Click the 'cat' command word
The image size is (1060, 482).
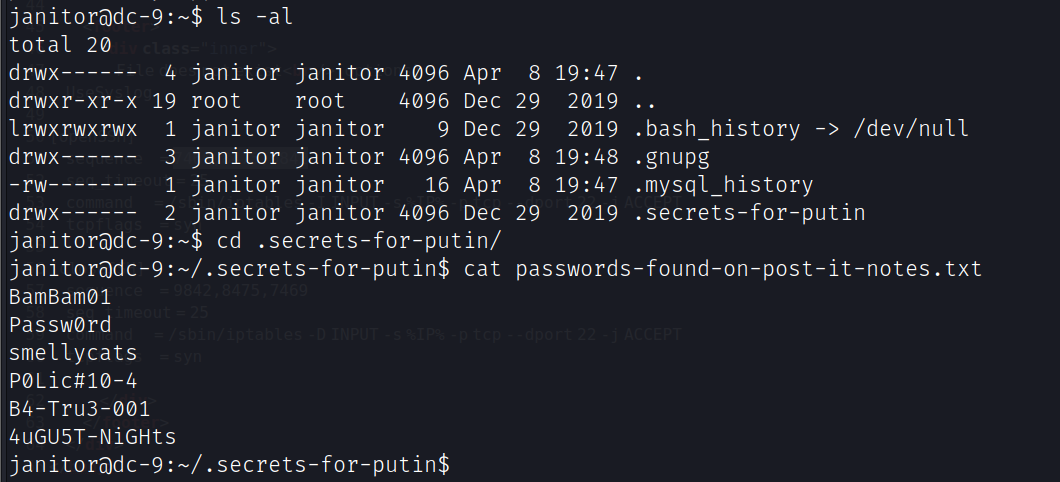click(483, 269)
